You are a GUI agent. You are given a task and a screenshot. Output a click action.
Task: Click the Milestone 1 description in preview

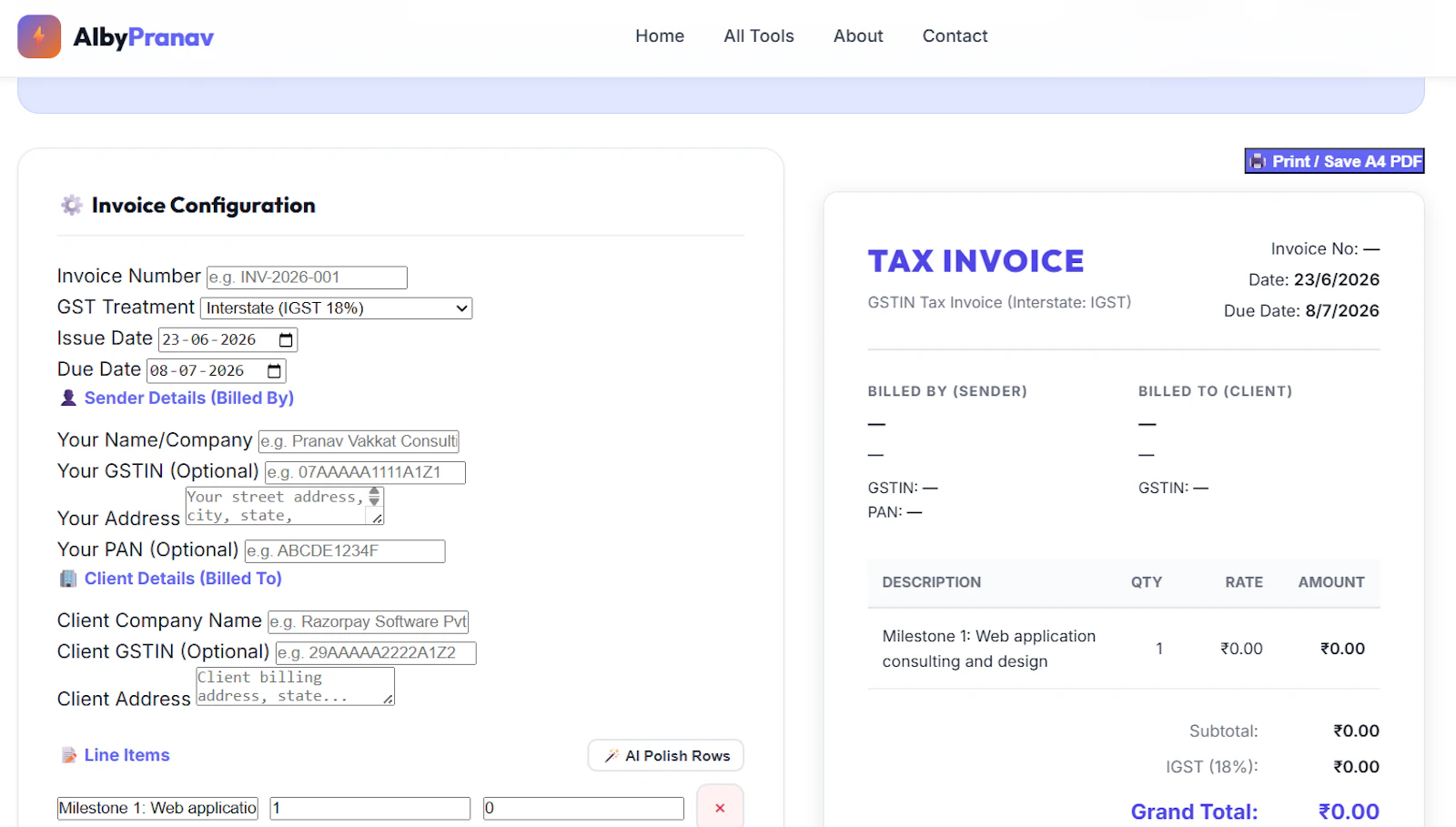pyautogui.click(x=989, y=649)
